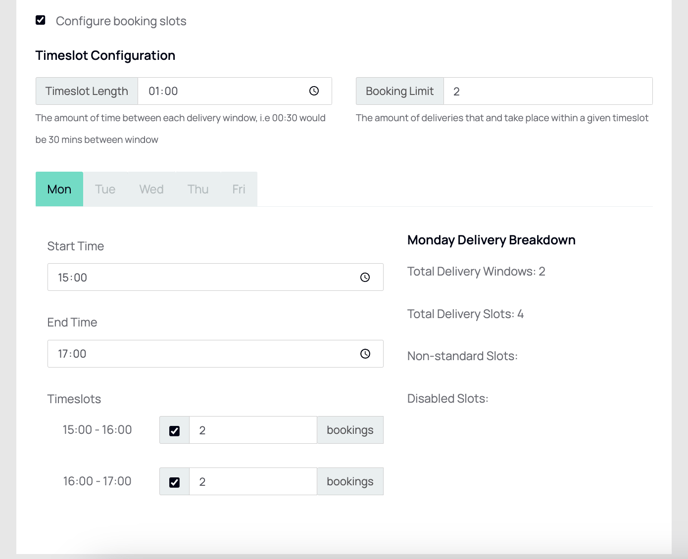
Task: Switch to the Thu tab
Action: (x=198, y=189)
